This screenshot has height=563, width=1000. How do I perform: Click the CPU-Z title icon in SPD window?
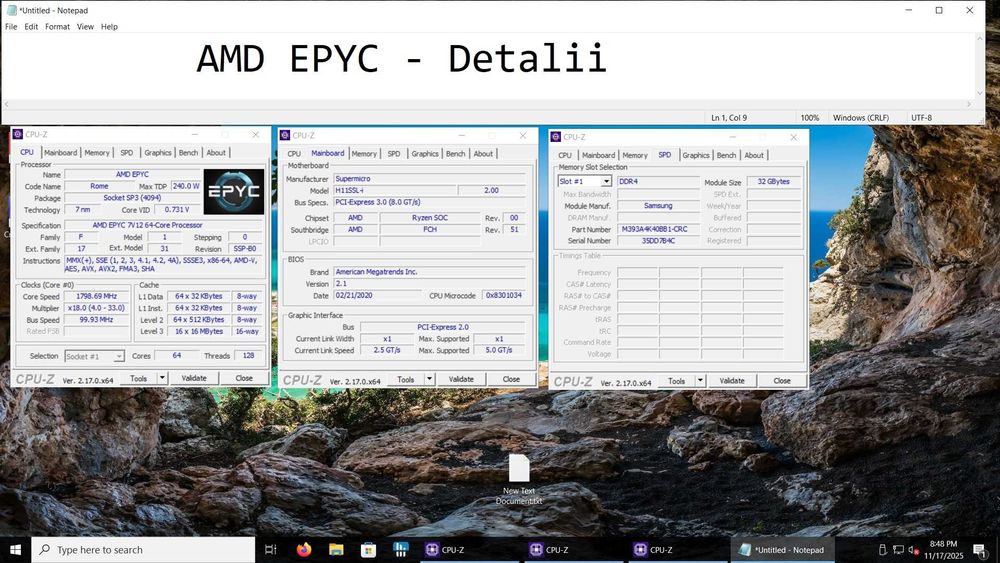coord(555,136)
